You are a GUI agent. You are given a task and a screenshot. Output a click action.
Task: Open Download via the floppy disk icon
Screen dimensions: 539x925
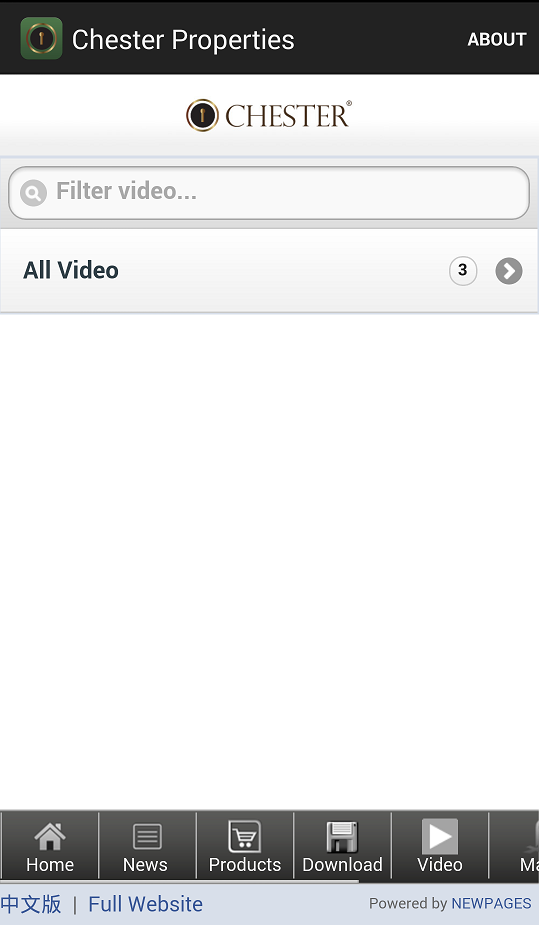(342, 837)
